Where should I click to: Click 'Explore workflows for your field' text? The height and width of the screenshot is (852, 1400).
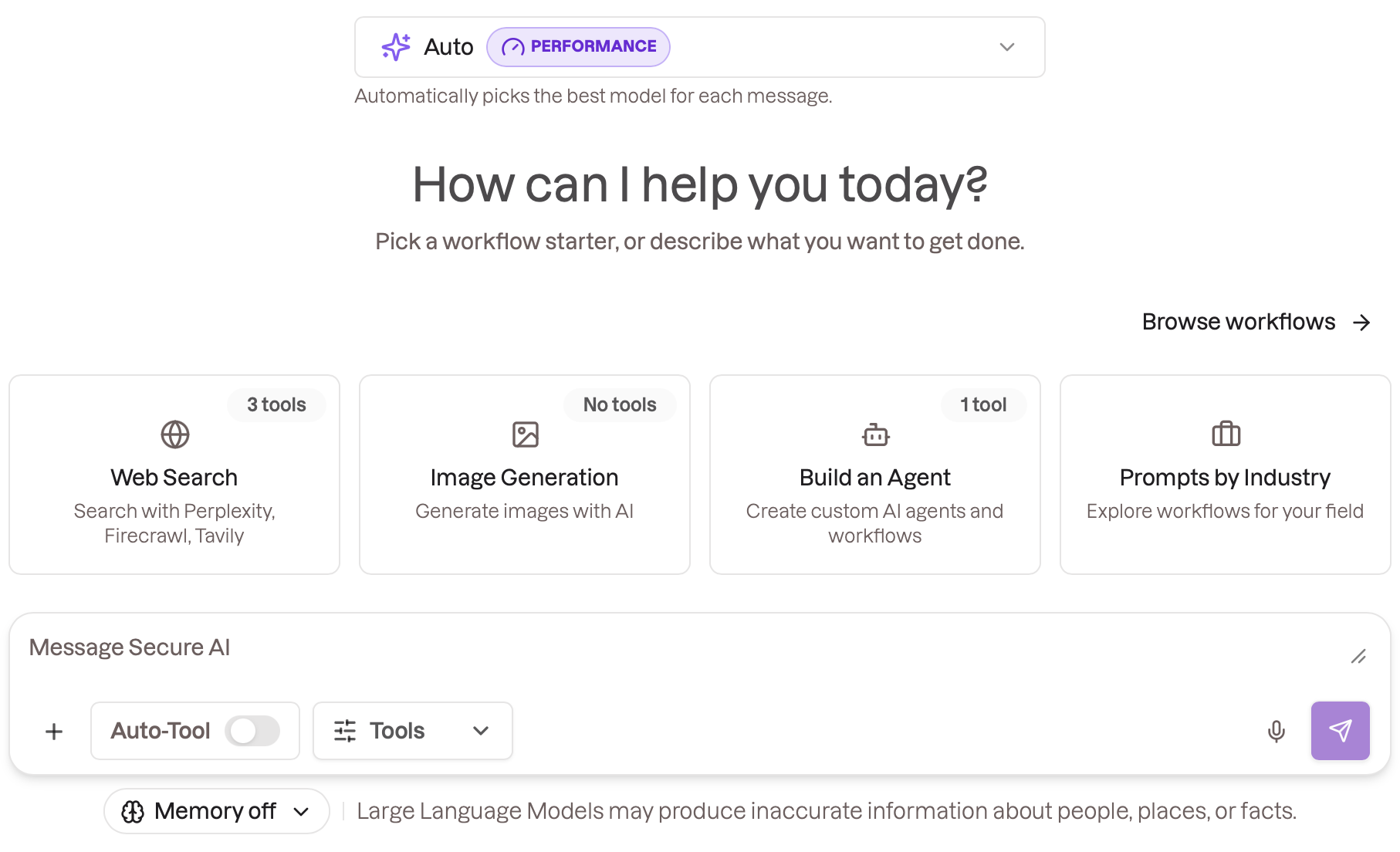1226,511
